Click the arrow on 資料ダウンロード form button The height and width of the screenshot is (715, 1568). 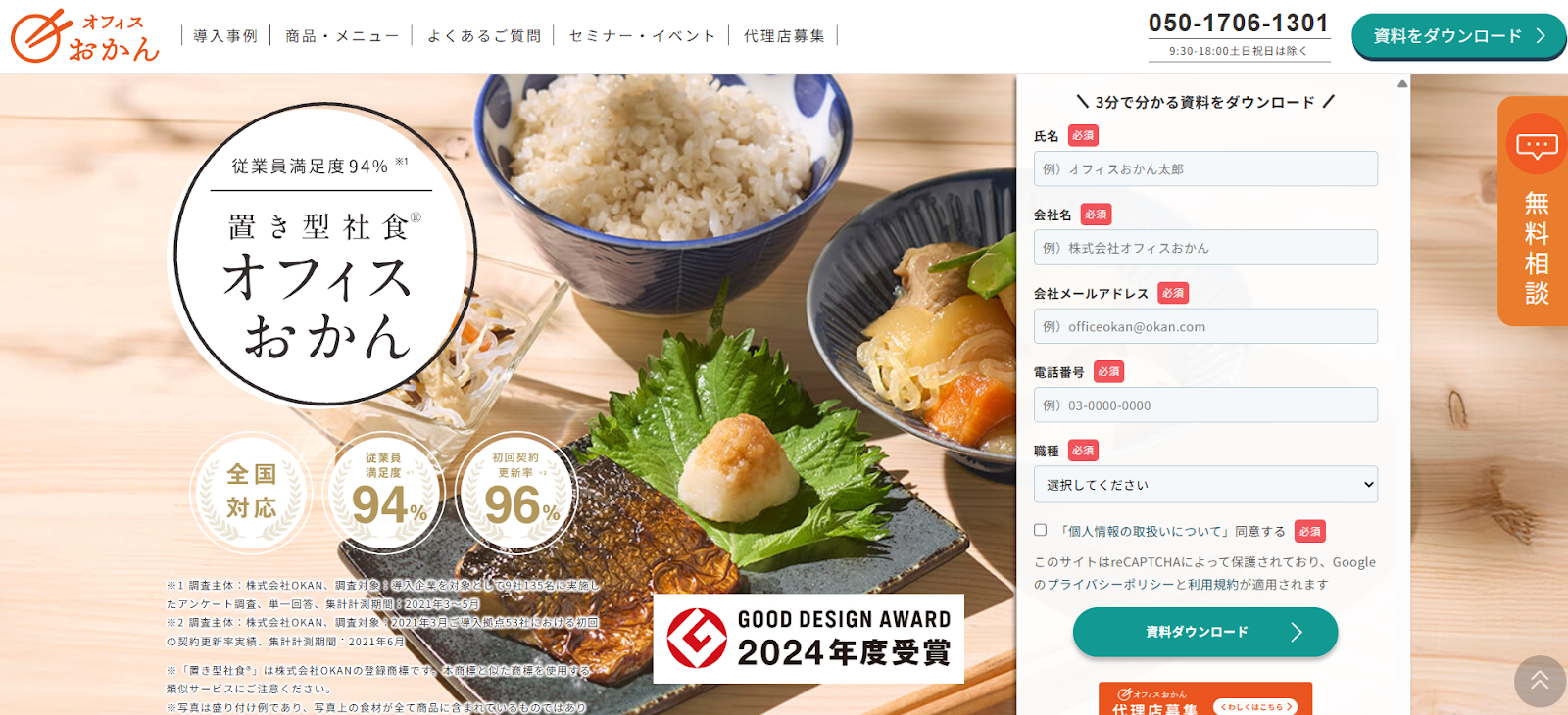[x=1297, y=632]
